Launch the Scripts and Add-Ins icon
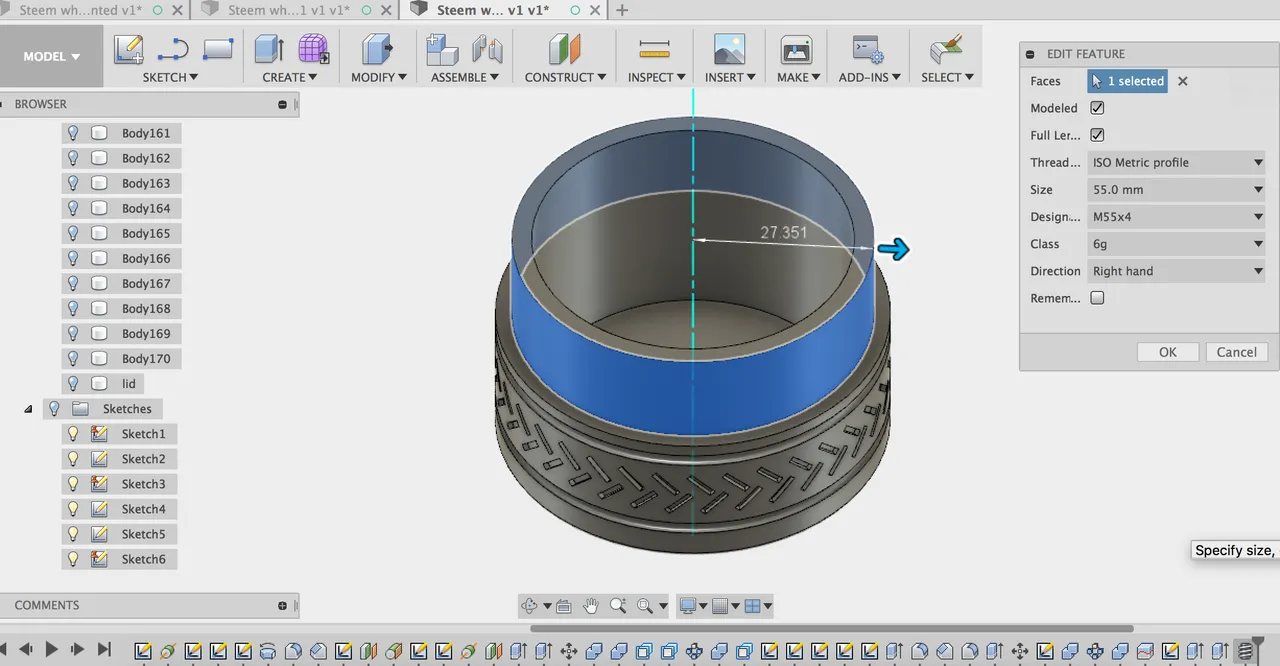 (x=866, y=49)
